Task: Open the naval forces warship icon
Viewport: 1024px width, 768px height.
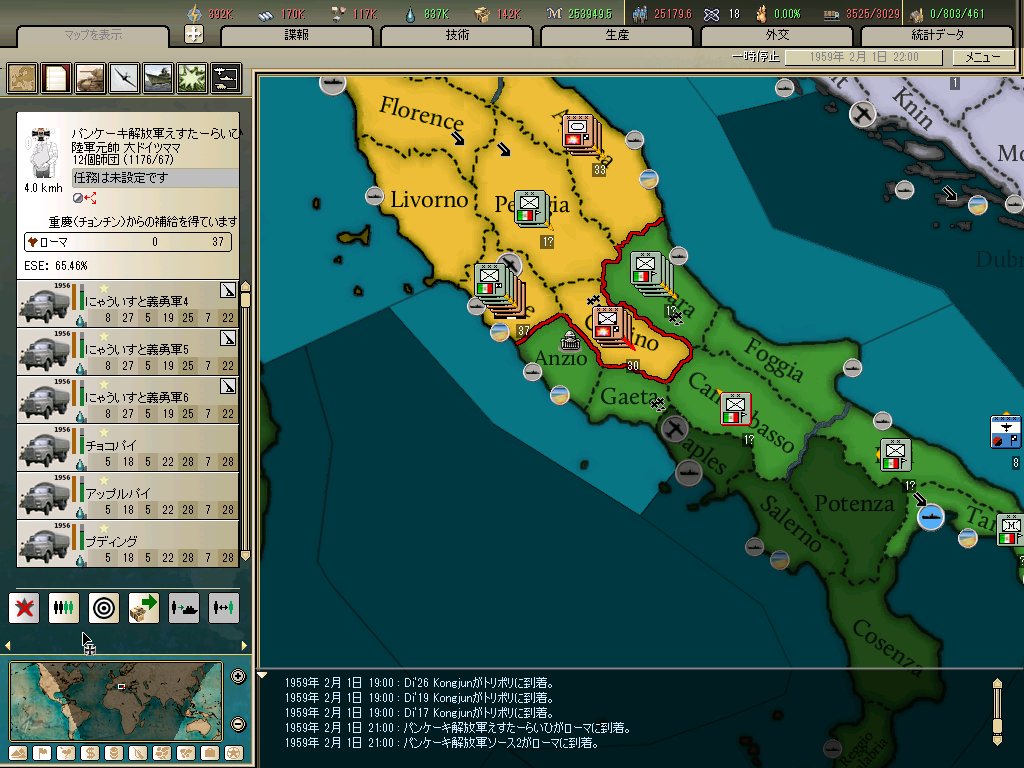Action: [x=158, y=78]
